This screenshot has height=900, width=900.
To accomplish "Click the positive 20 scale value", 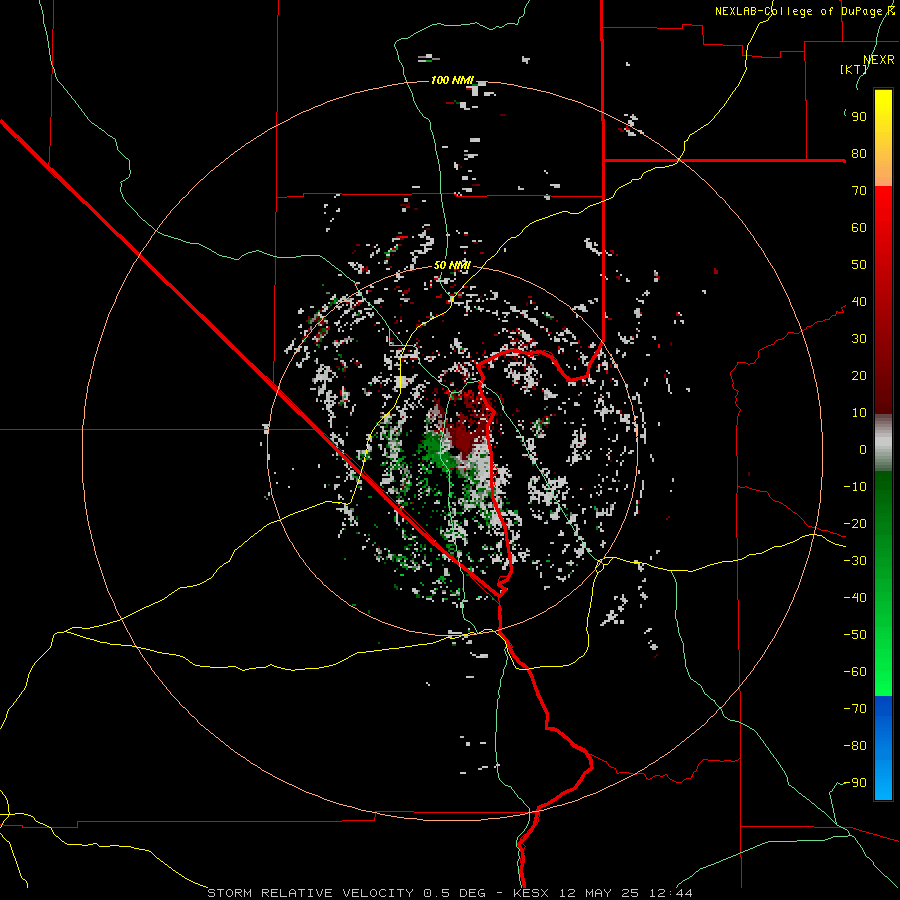I will tap(859, 375).
